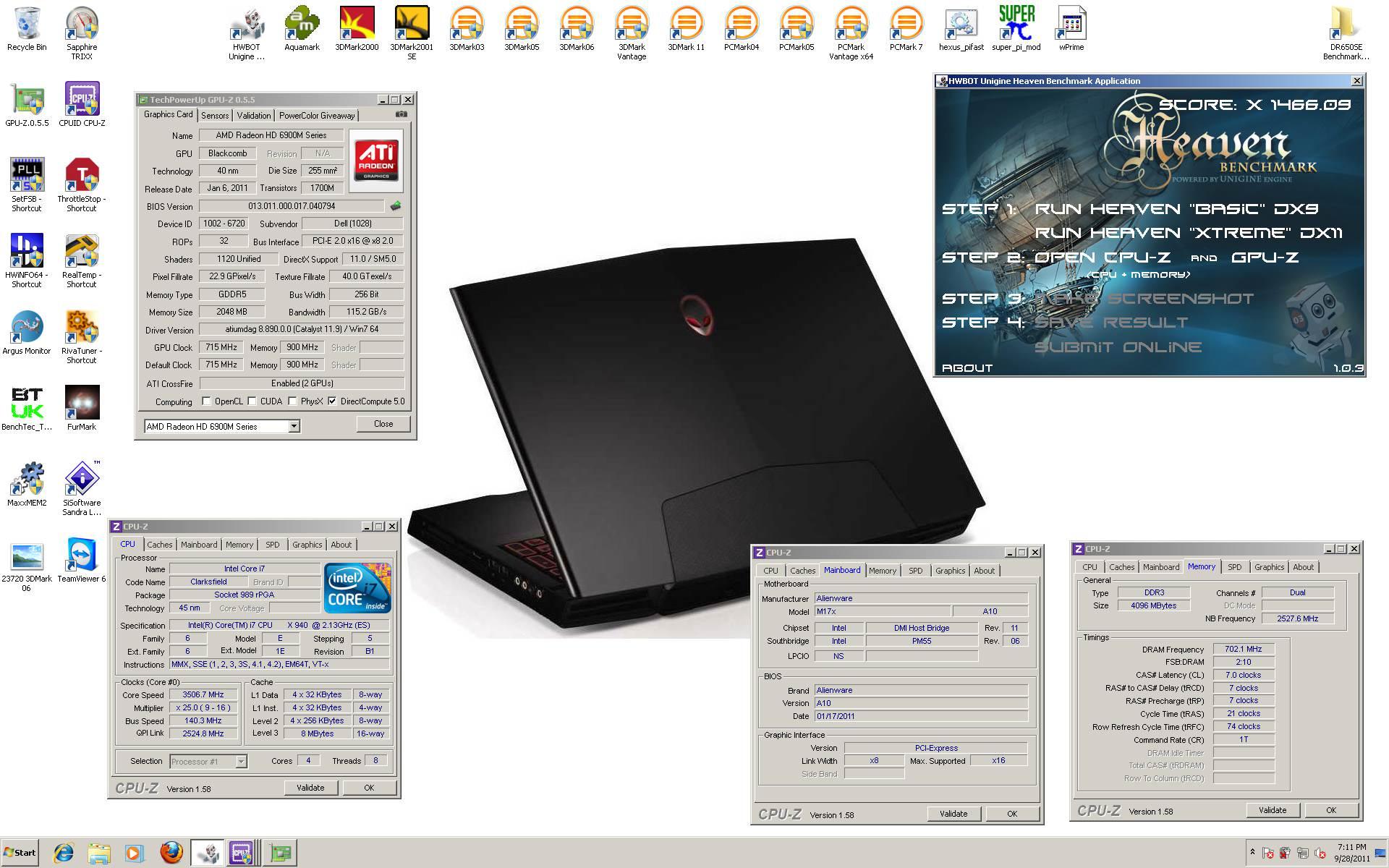Screen dimensions: 1389x868
Task: Open DR650SE Benchmark folder
Action: [x=1346, y=33]
